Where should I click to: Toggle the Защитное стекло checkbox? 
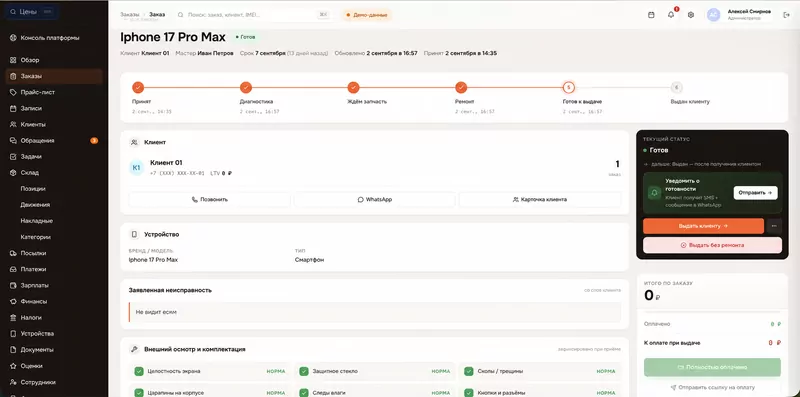click(304, 371)
